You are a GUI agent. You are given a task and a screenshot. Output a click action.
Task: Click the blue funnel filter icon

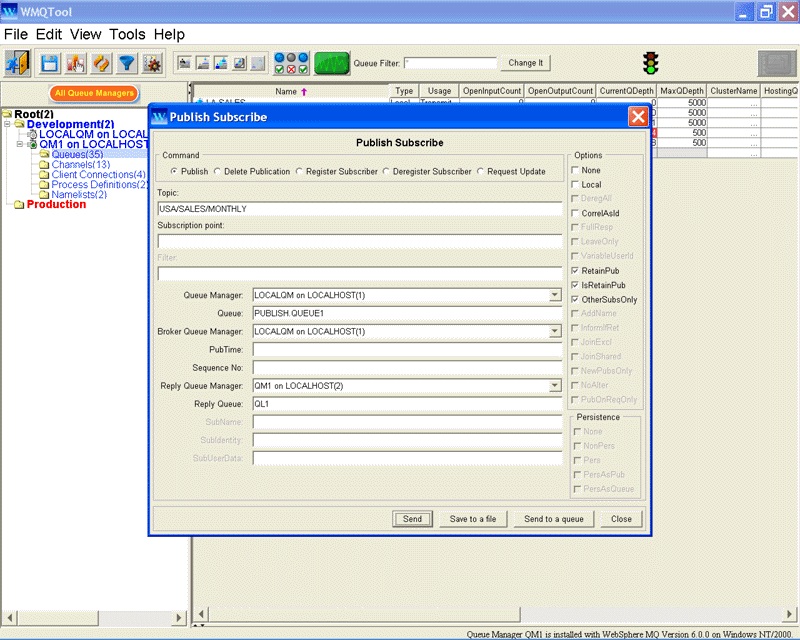127,63
